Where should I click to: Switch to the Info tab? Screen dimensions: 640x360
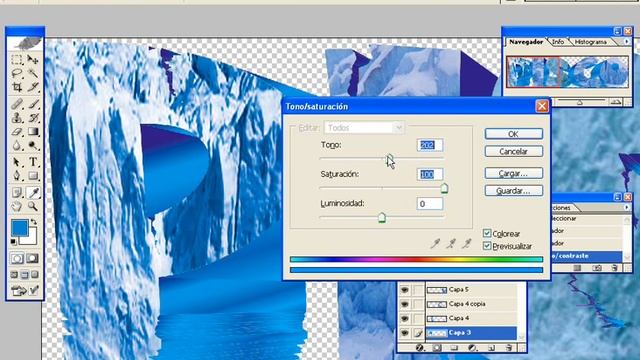point(558,42)
